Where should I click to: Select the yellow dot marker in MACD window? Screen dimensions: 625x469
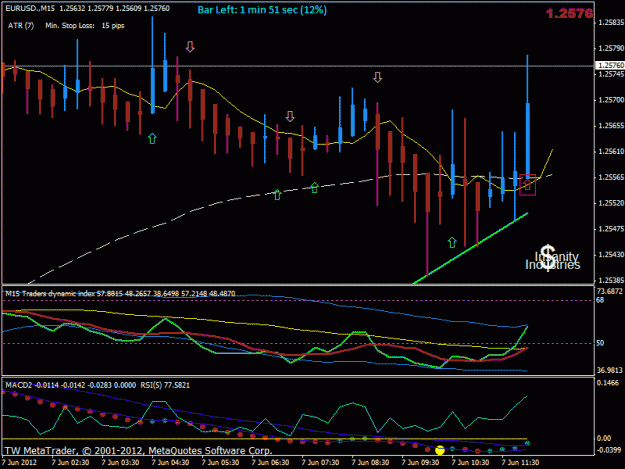[440, 450]
